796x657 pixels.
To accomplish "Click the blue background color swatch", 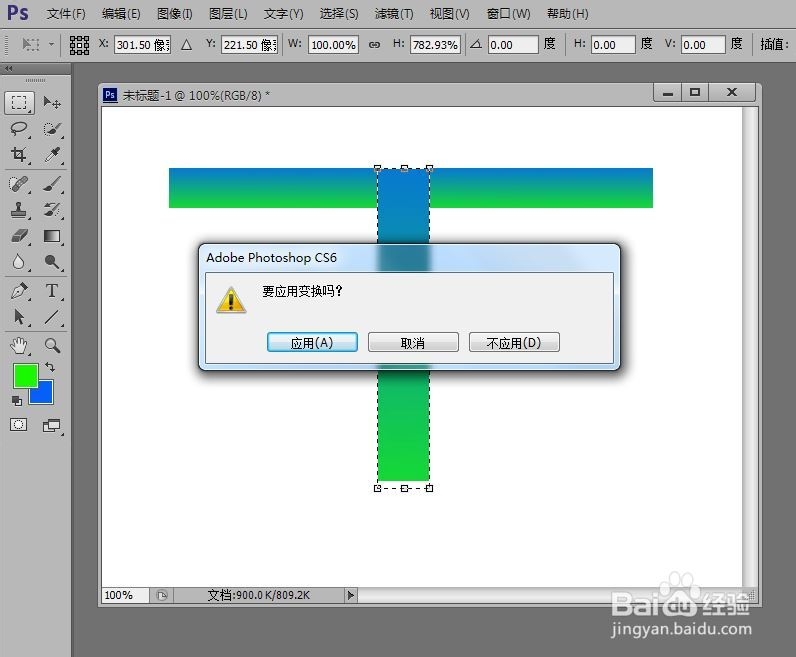I will 46,396.
